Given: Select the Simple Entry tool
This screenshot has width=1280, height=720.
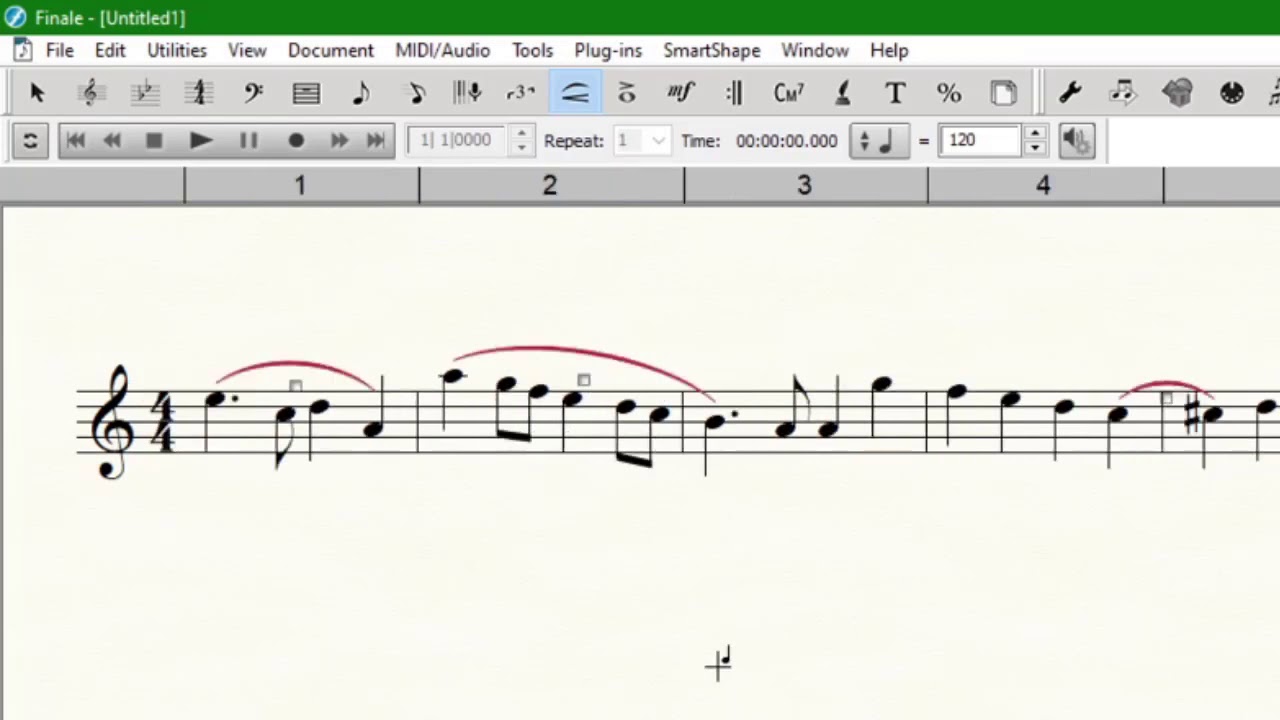Looking at the screenshot, I should [x=361, y=93].
